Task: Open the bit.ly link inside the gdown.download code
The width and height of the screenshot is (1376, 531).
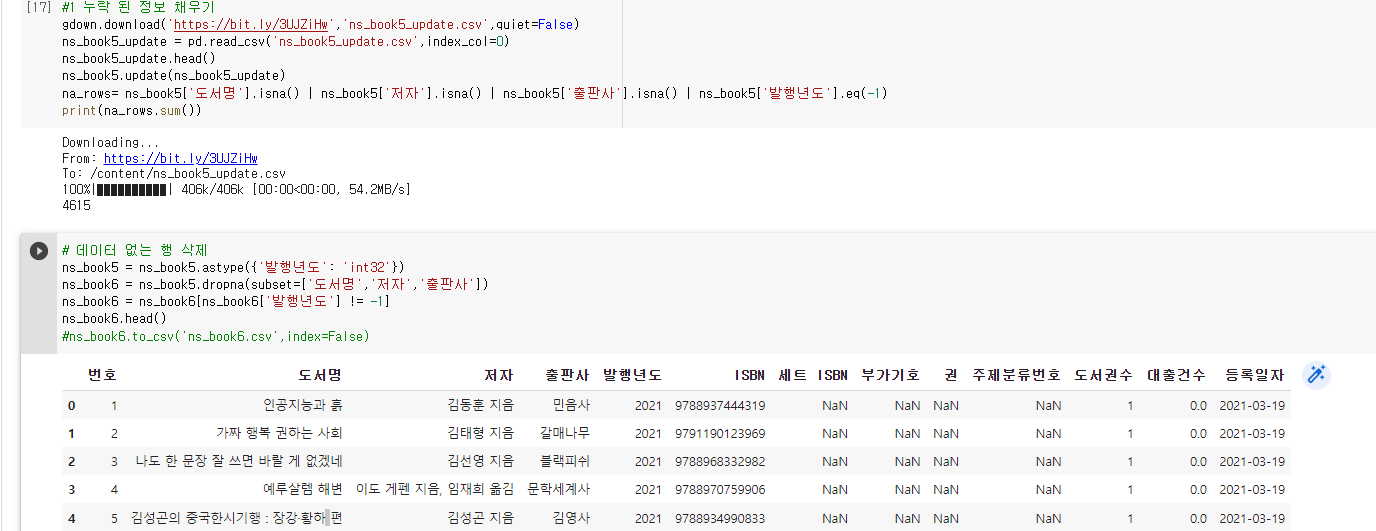Action: (253, 23)
